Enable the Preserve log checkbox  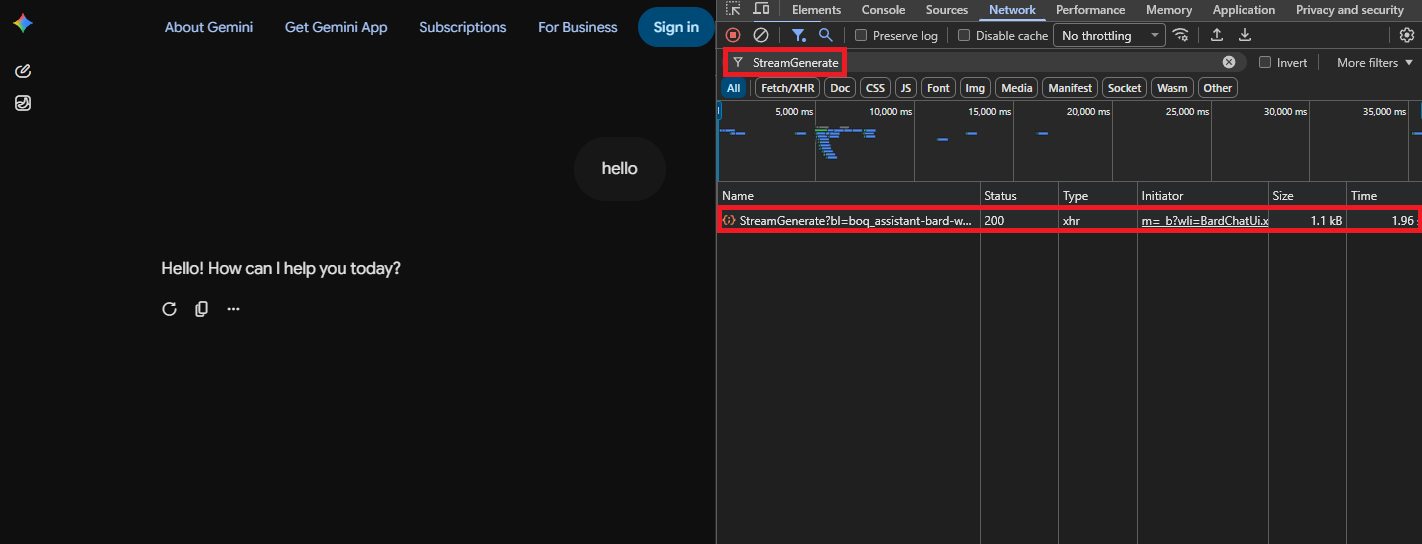pos(861,35)
